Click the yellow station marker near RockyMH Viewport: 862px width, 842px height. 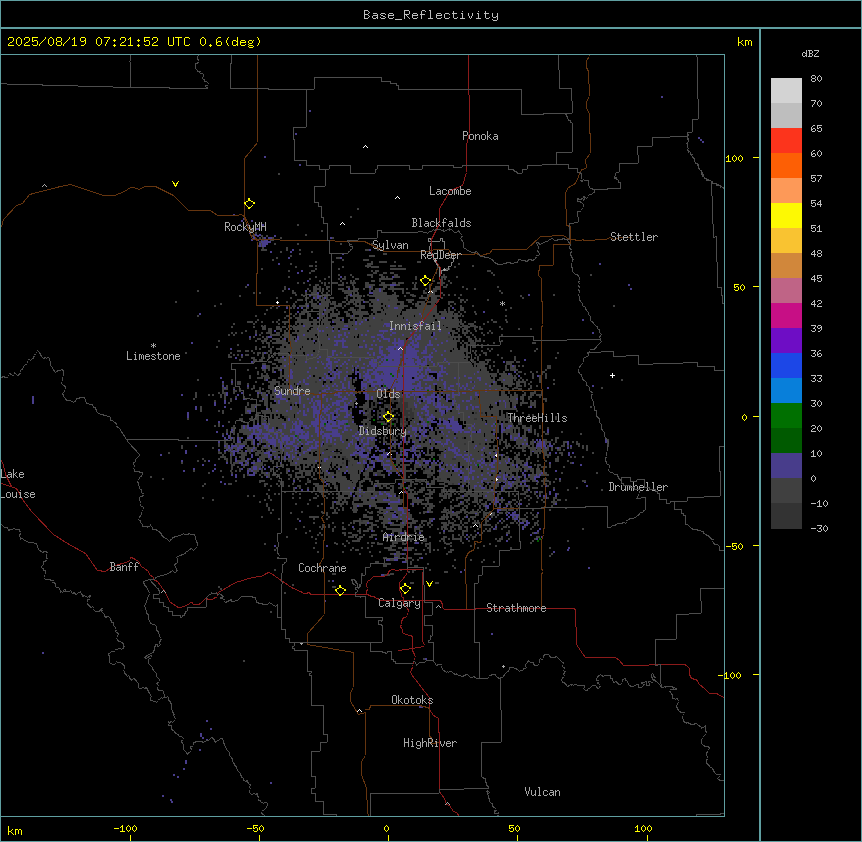click(249, 204)
